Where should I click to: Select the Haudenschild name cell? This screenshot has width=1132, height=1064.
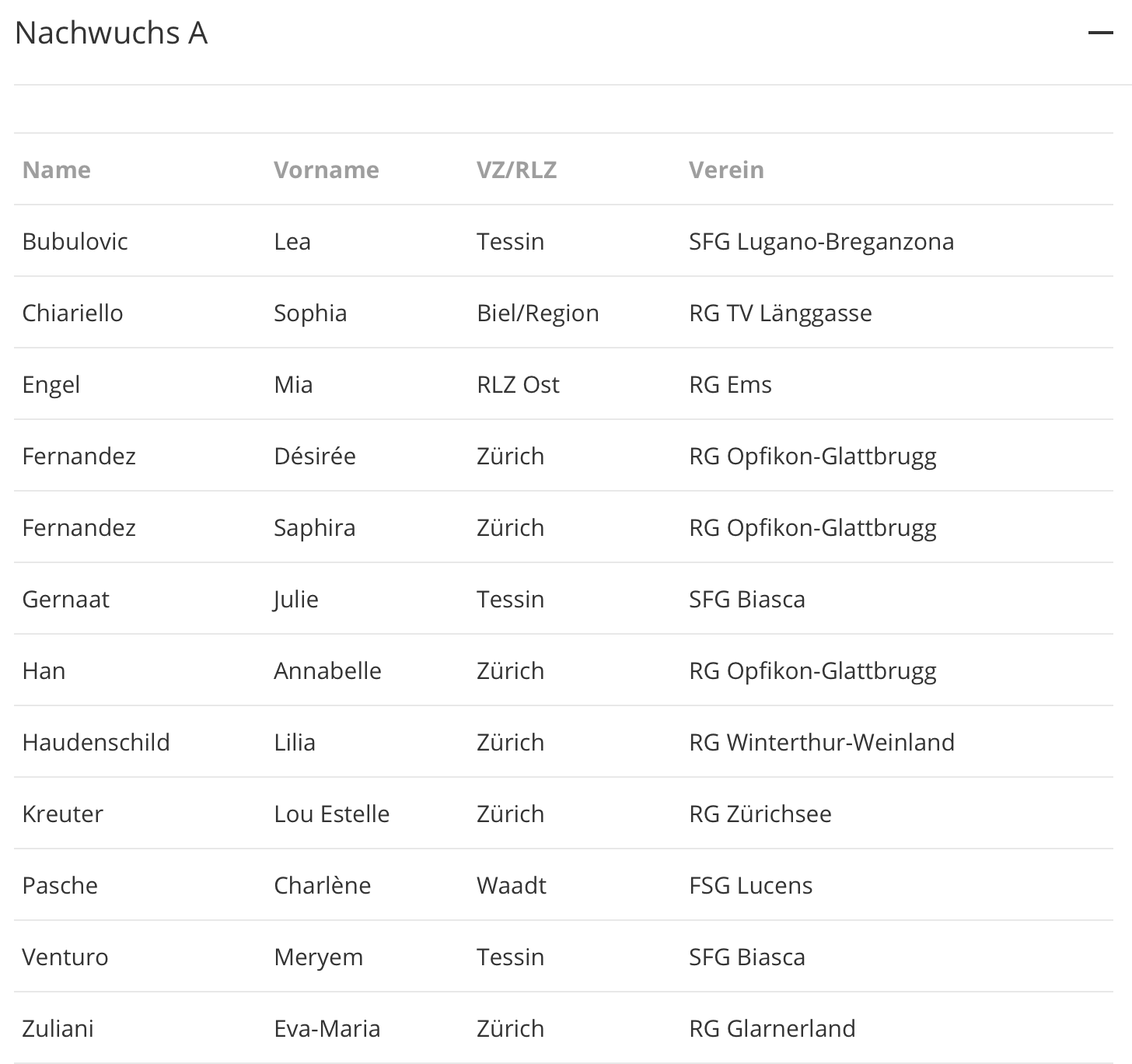coord(96,742)
